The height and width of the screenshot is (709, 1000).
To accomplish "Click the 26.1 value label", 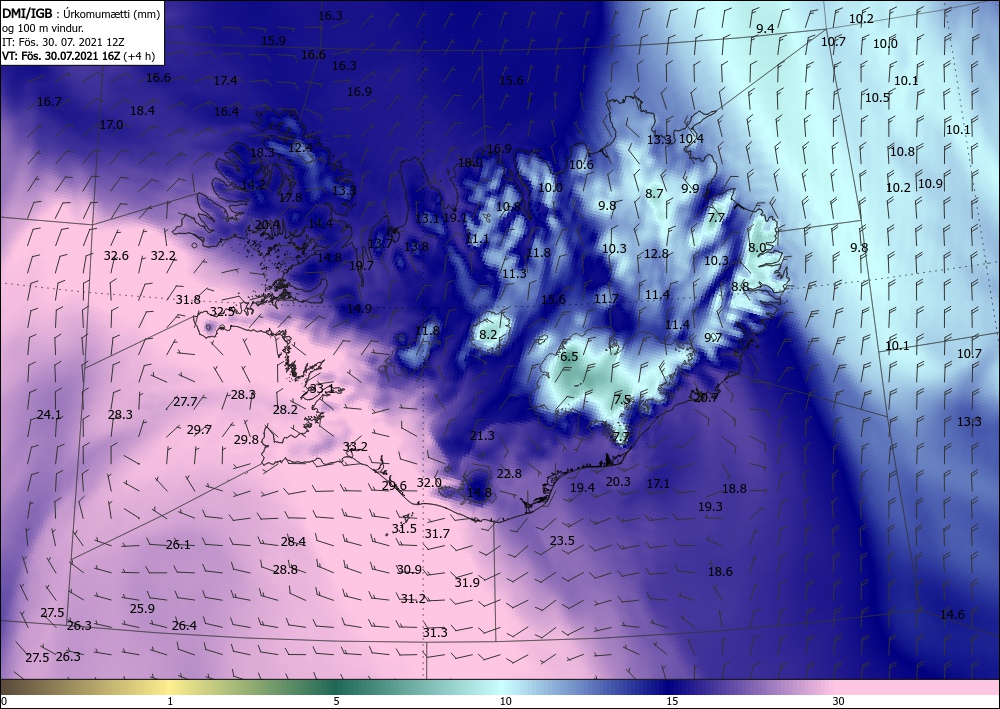I will [178, 545].
